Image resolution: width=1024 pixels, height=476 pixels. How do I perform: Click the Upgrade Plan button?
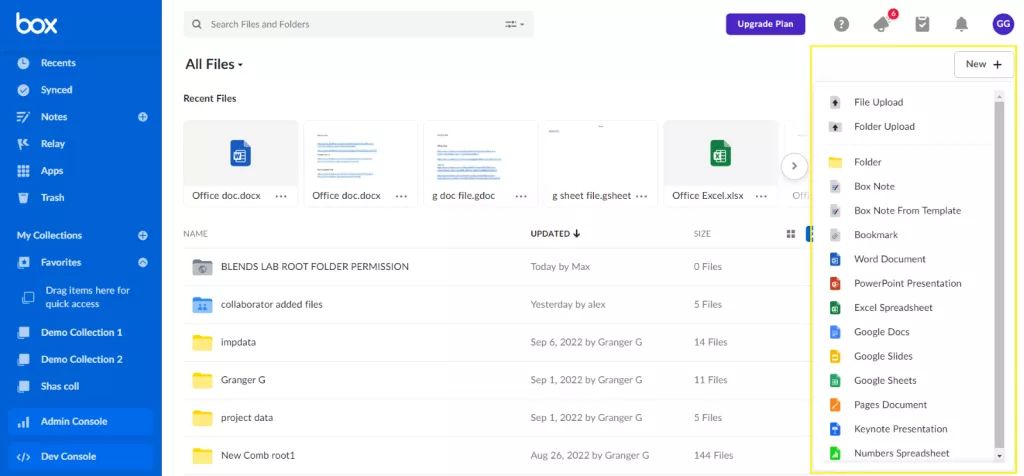tap(765, 24)
